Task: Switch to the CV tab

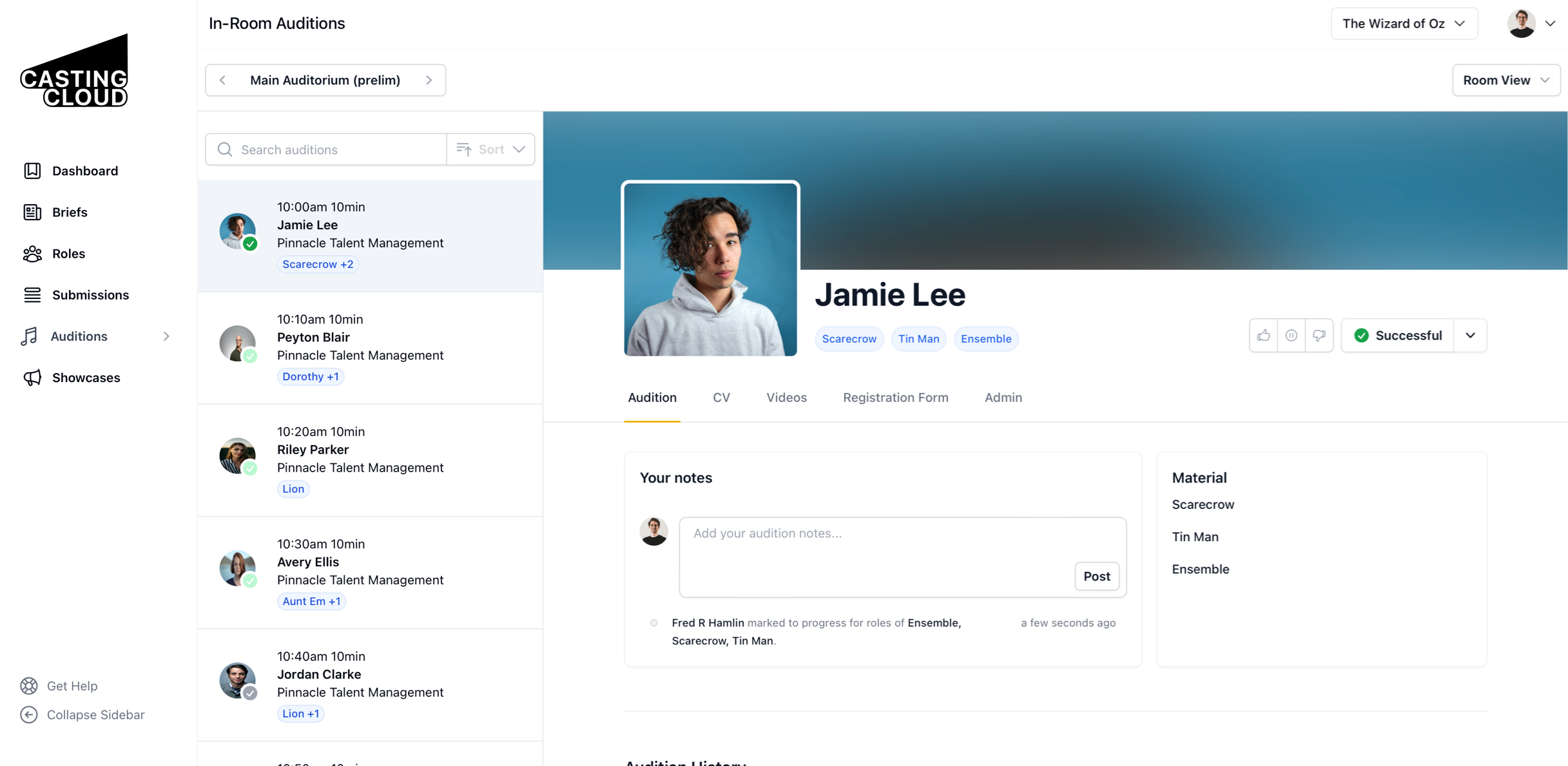Action: (x=721, y=397)
